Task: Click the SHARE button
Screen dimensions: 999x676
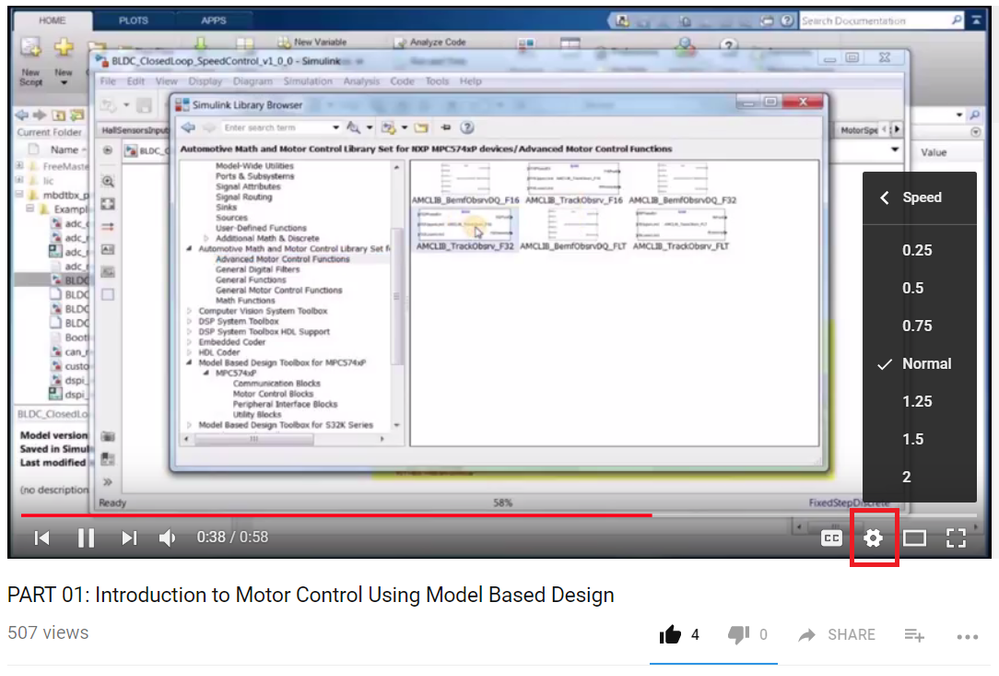Action: tap(837, 635)
